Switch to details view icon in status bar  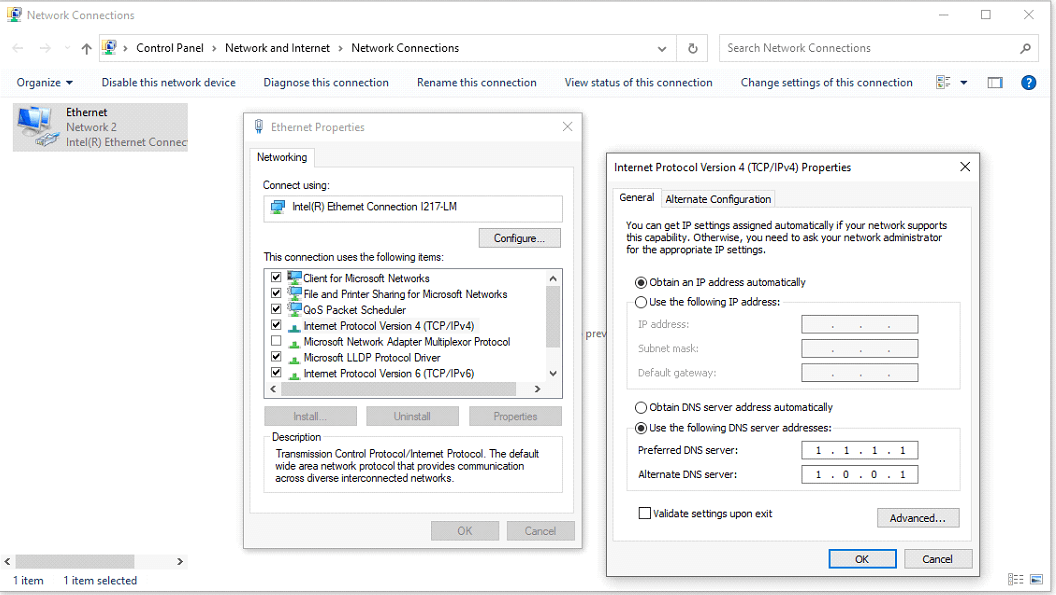click(1016, 580)
